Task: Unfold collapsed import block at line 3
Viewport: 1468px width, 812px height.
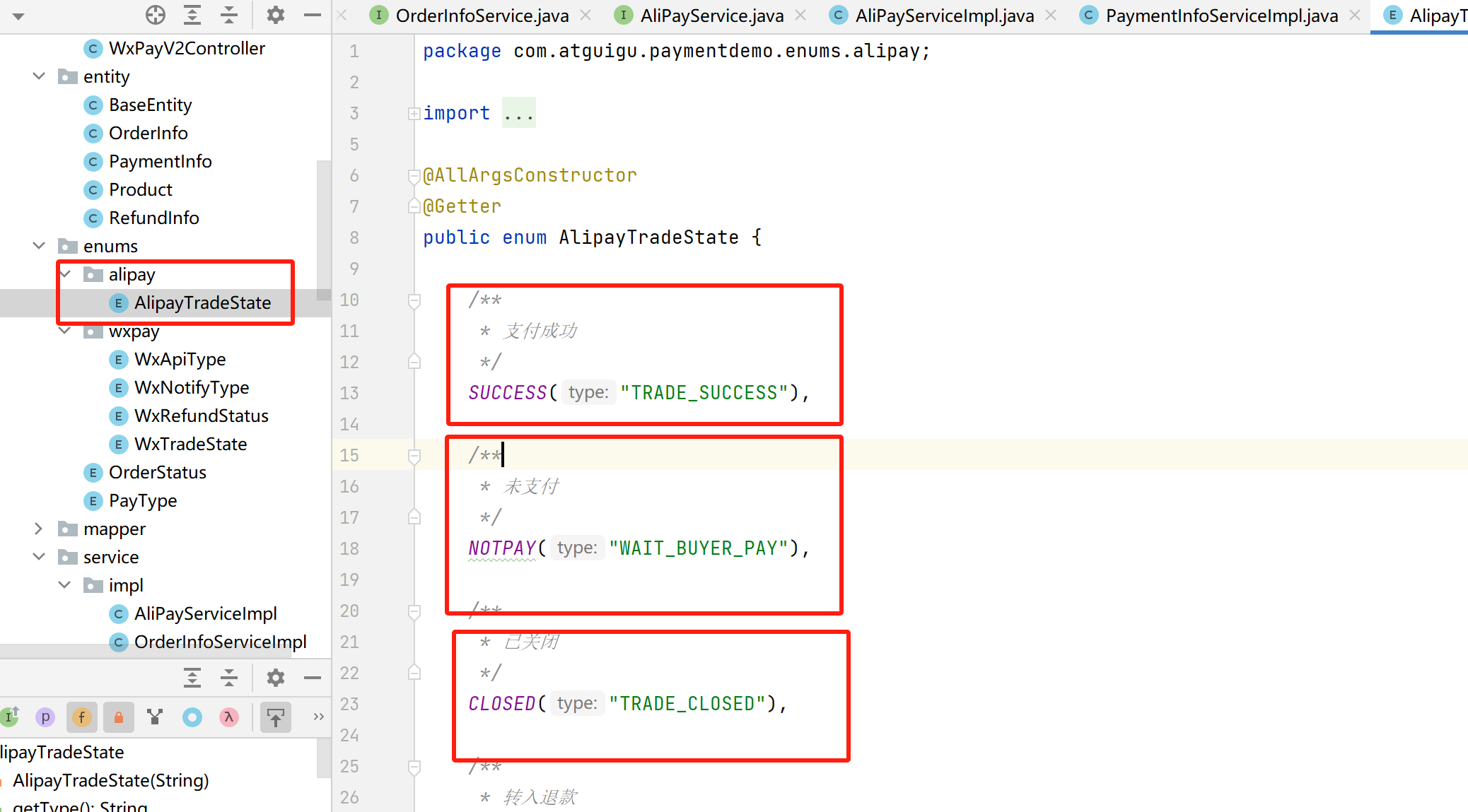Action: 414,113
